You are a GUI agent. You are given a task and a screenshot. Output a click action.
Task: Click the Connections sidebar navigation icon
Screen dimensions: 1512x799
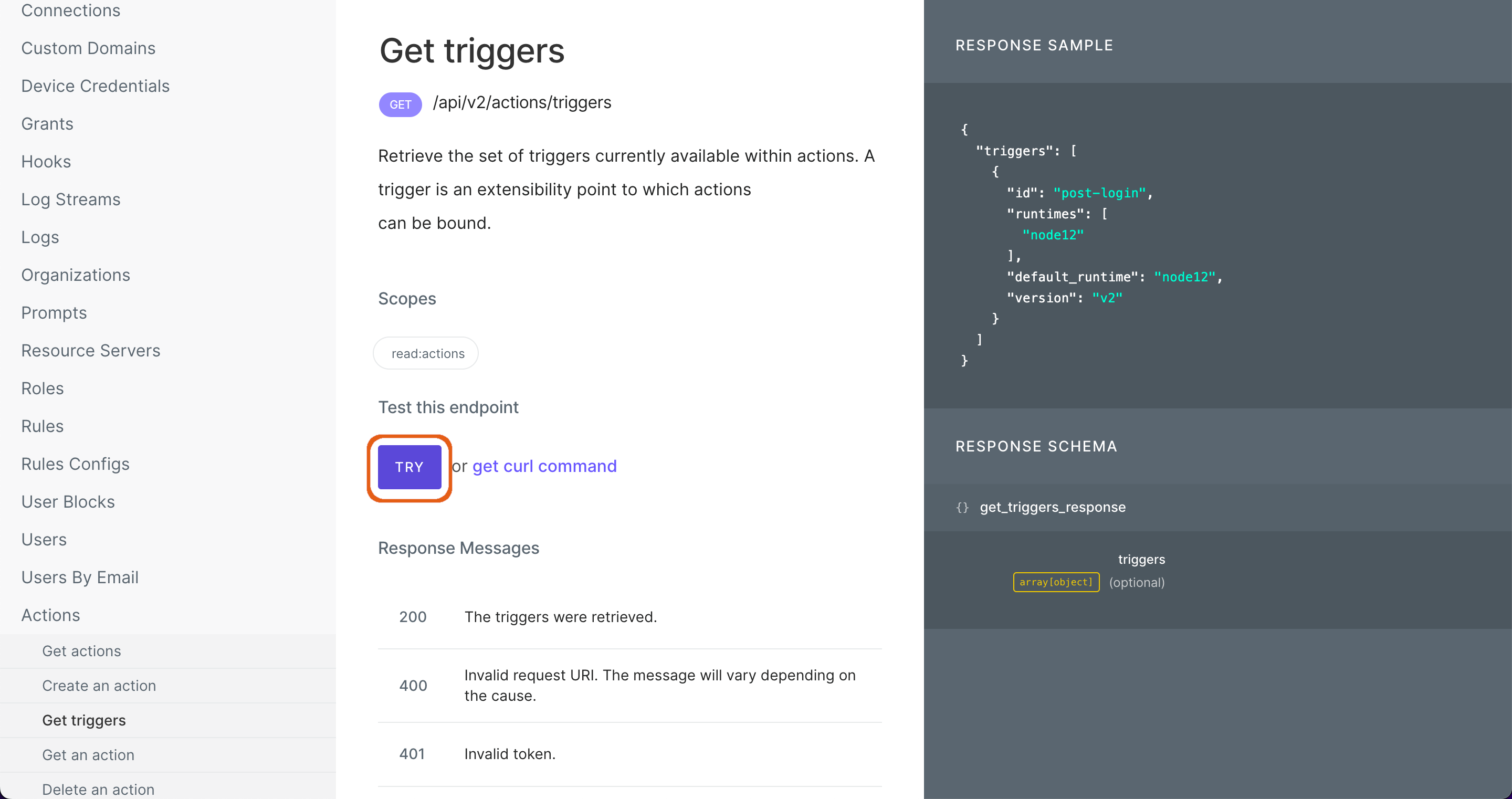tap(72, 10)
